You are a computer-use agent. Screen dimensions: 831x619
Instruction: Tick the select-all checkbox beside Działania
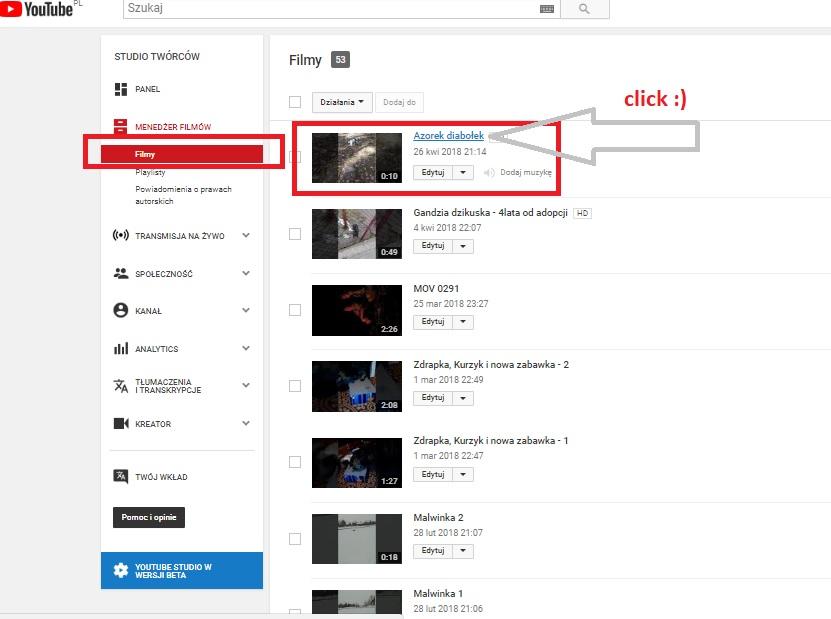click(x=294, y=102)
